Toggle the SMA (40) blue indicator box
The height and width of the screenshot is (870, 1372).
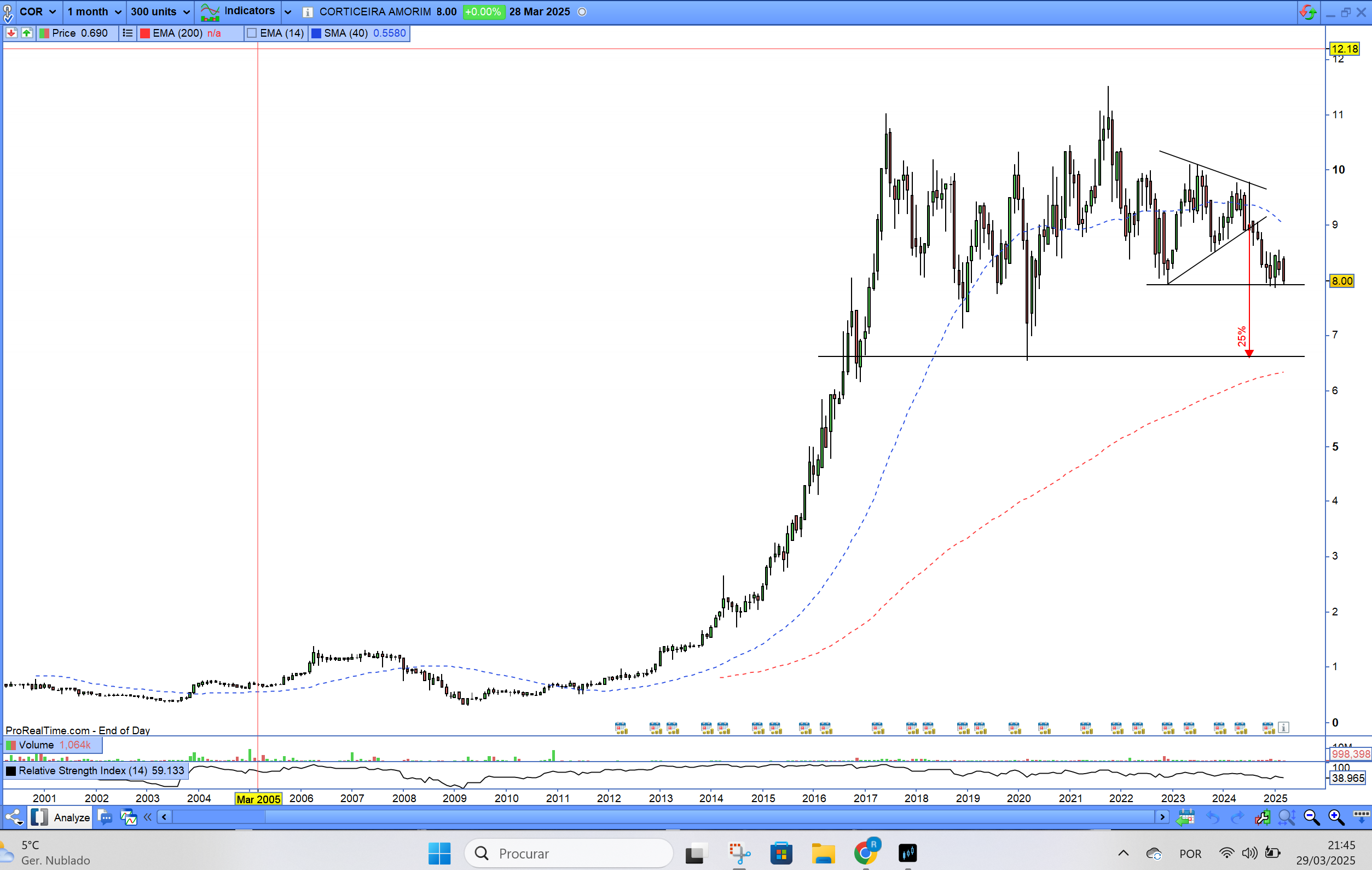(316, 33)
